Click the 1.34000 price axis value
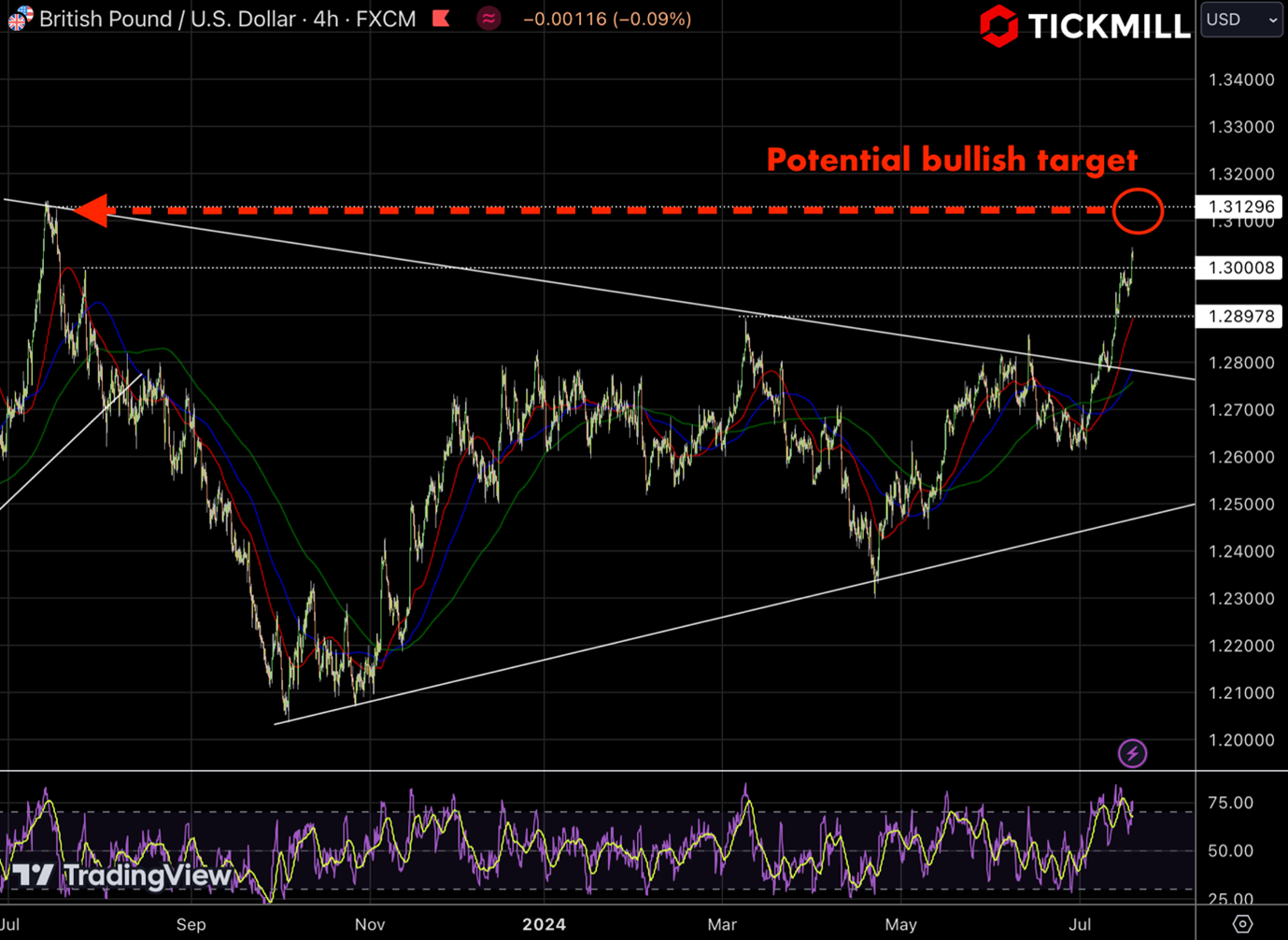Viewport: 1288px width, 940px height. (1240, 79)
